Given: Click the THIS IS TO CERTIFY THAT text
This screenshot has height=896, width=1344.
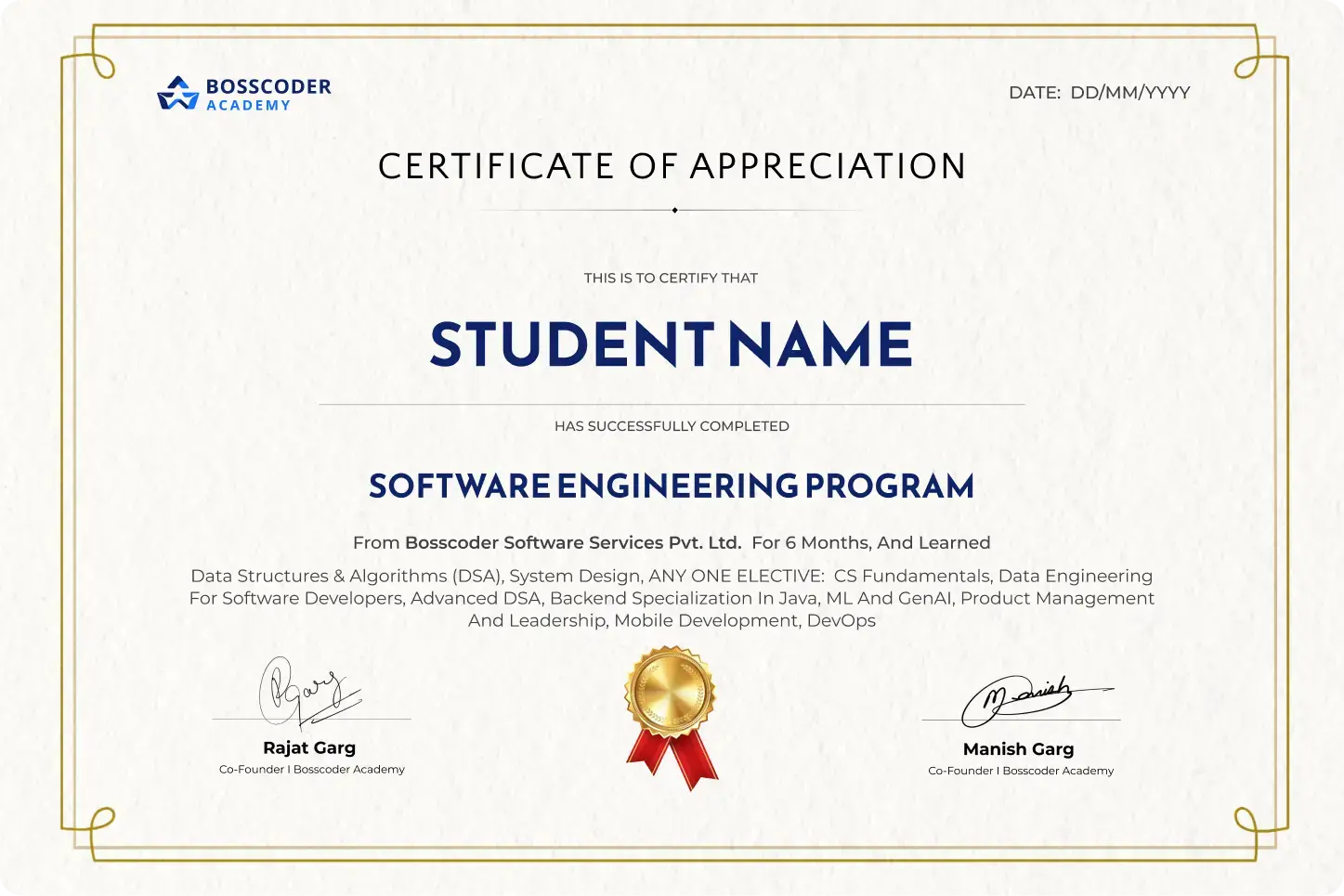Looking at the screenshot, I should [671, 278].
